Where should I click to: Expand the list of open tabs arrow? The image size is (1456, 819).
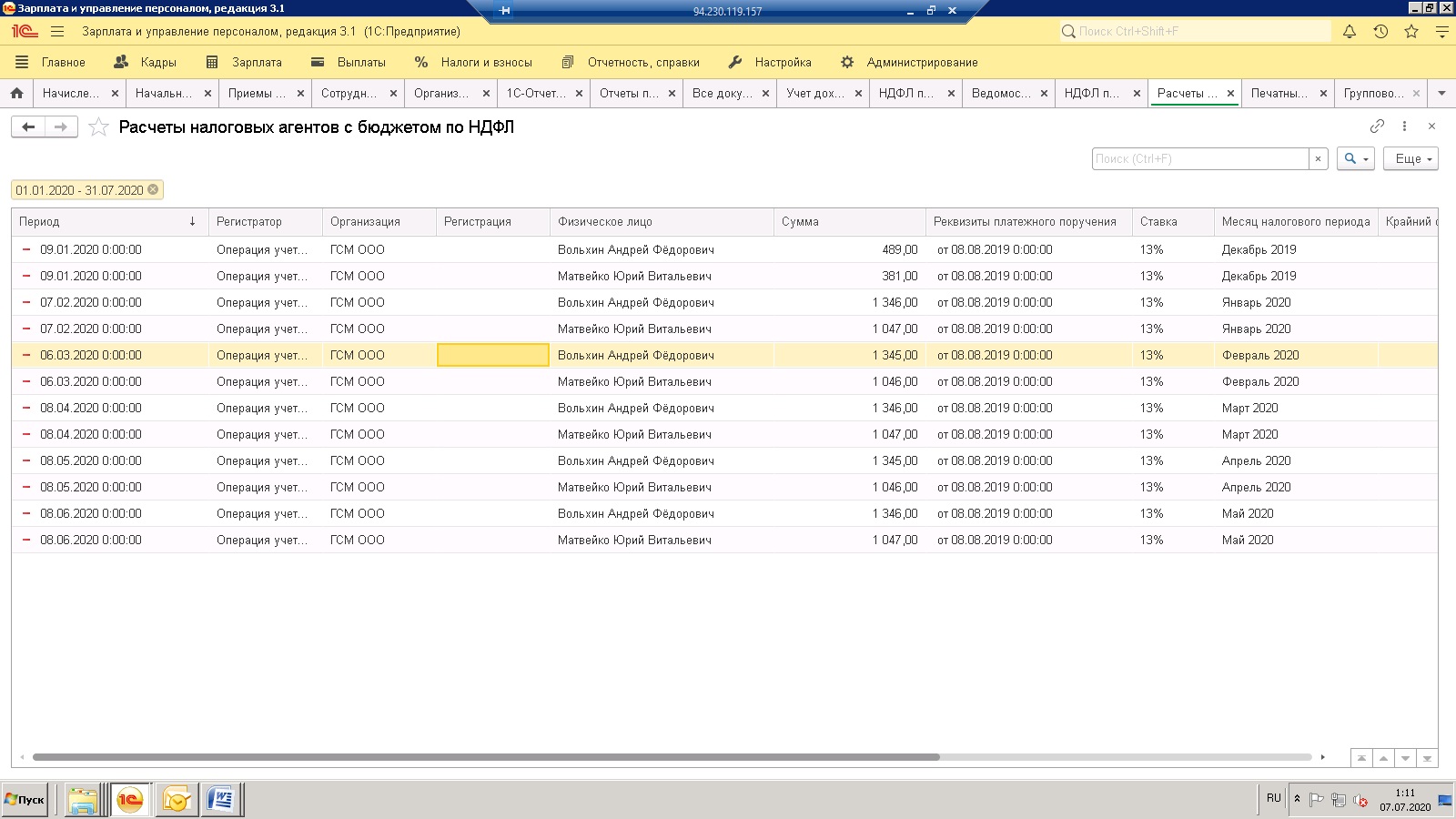click(x=1441, y=93)
